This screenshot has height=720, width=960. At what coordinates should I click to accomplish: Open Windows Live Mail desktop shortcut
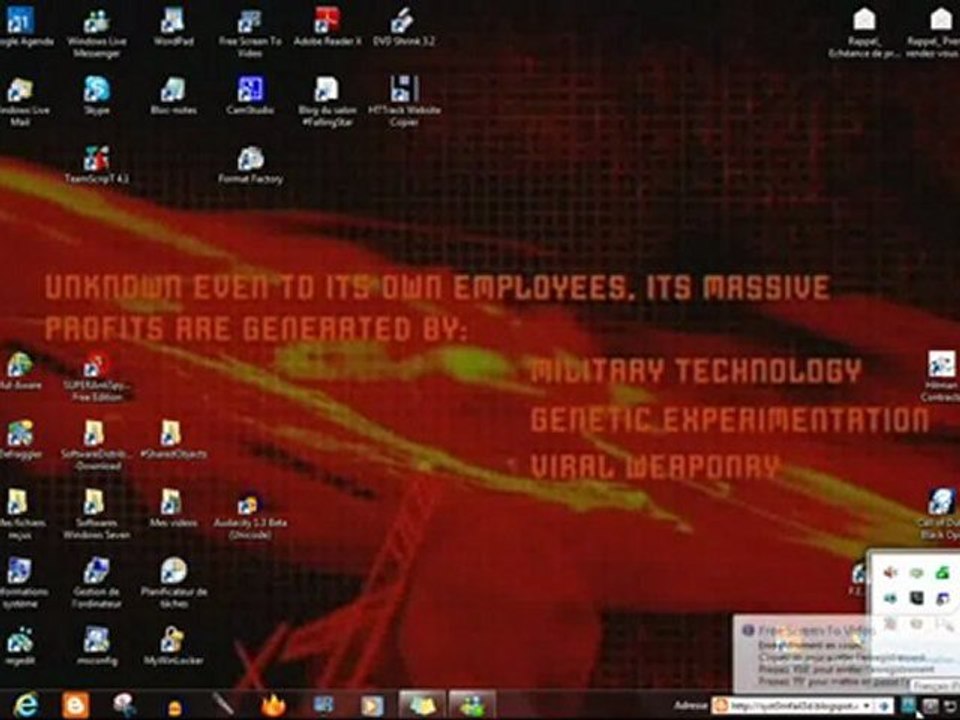20,102
